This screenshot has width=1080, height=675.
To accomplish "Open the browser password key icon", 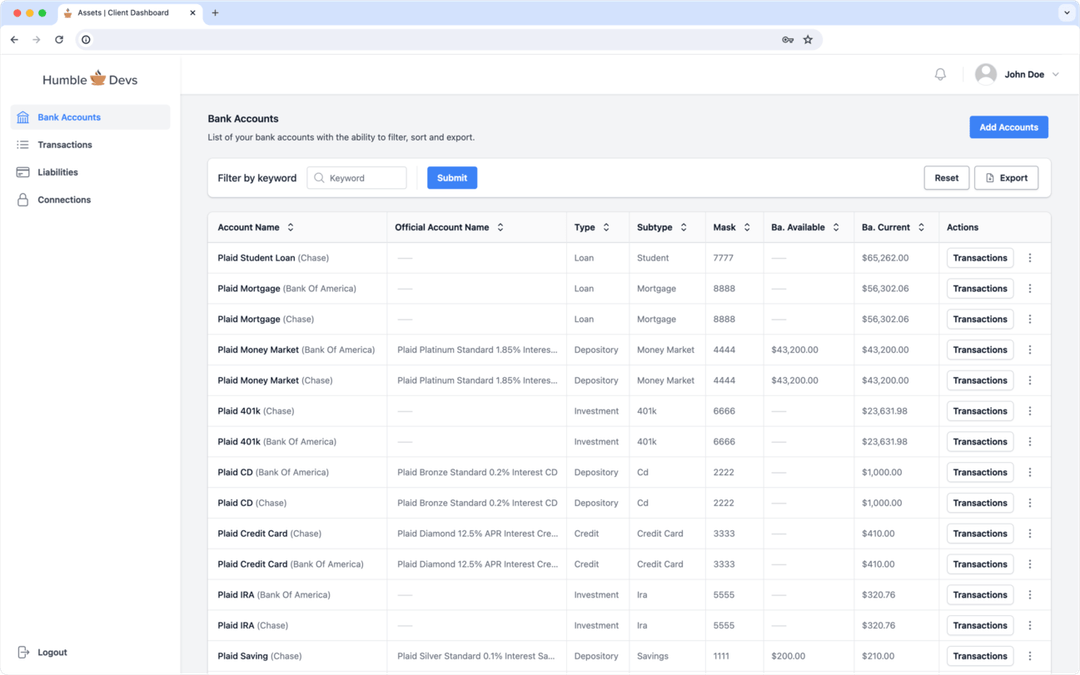I will 788,40.
